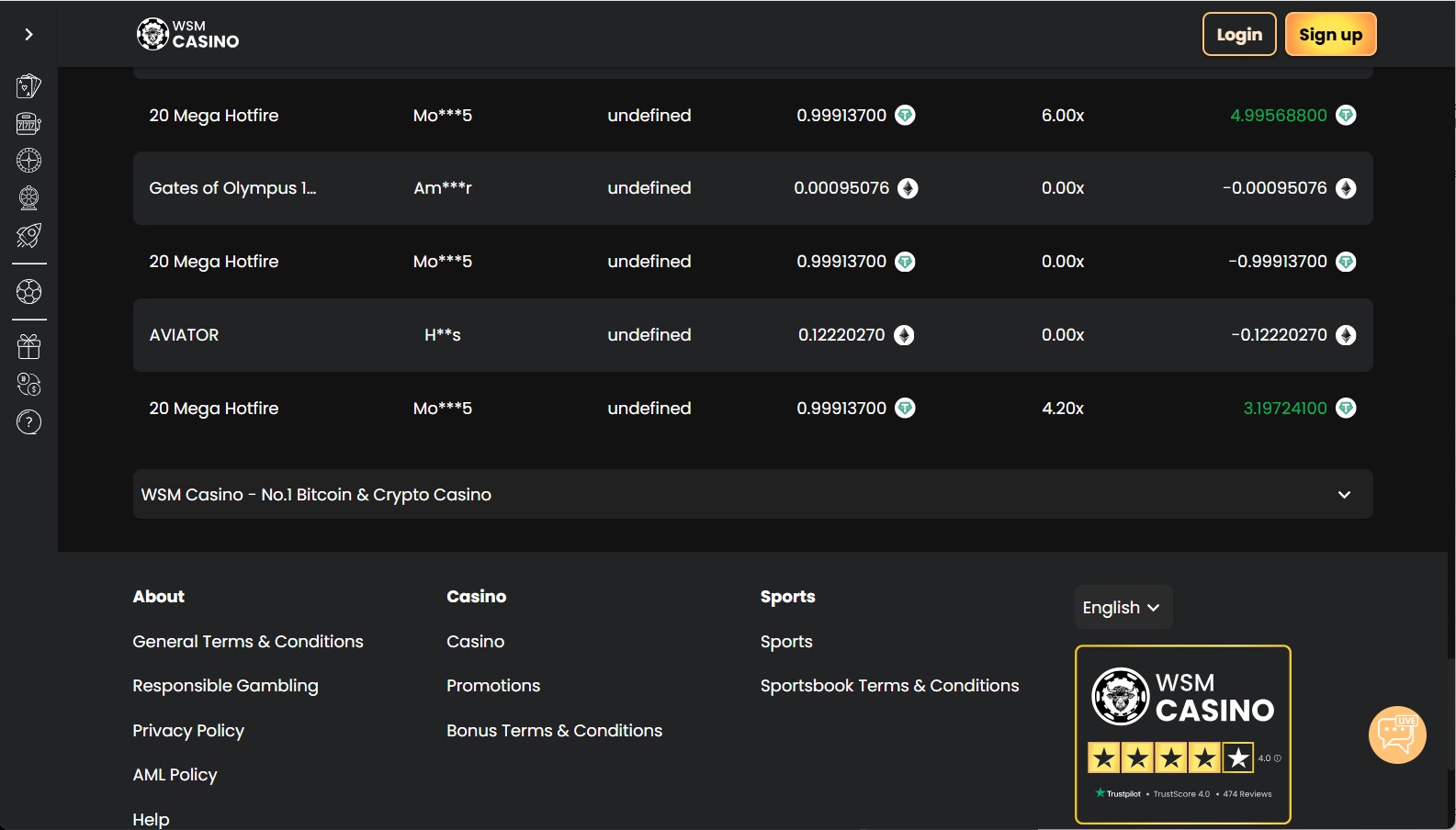
Task: Open the Promotions footer link
Action: (x=493, y=685)
